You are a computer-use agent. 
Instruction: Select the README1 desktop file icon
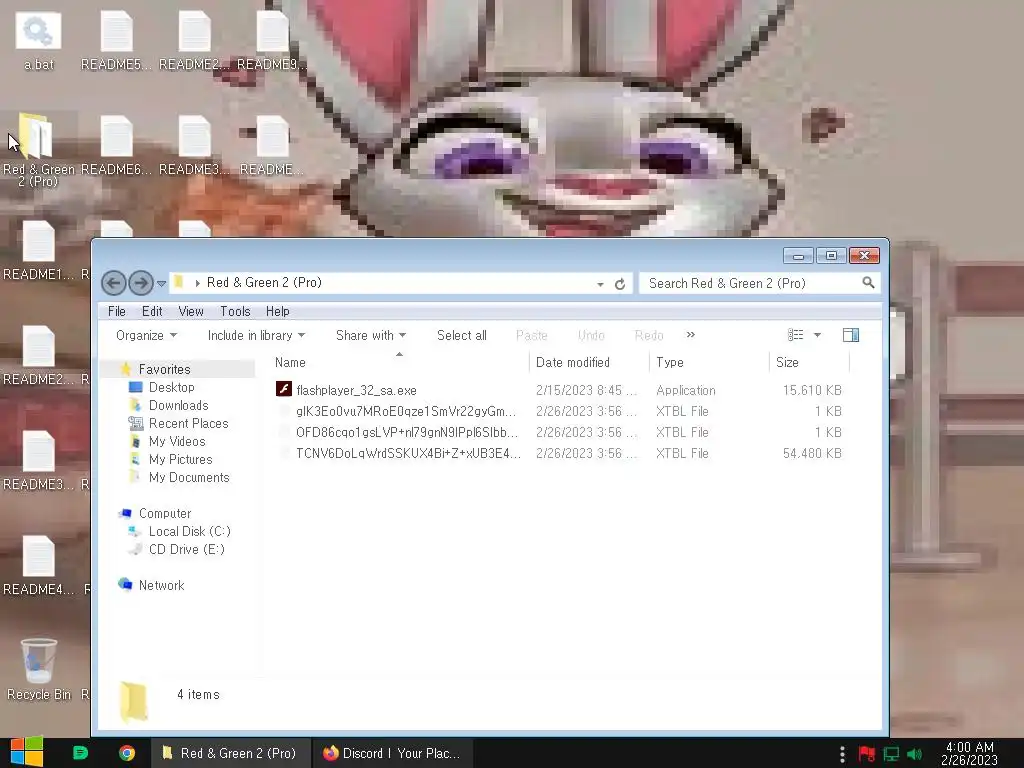click(x=39, y=251)
